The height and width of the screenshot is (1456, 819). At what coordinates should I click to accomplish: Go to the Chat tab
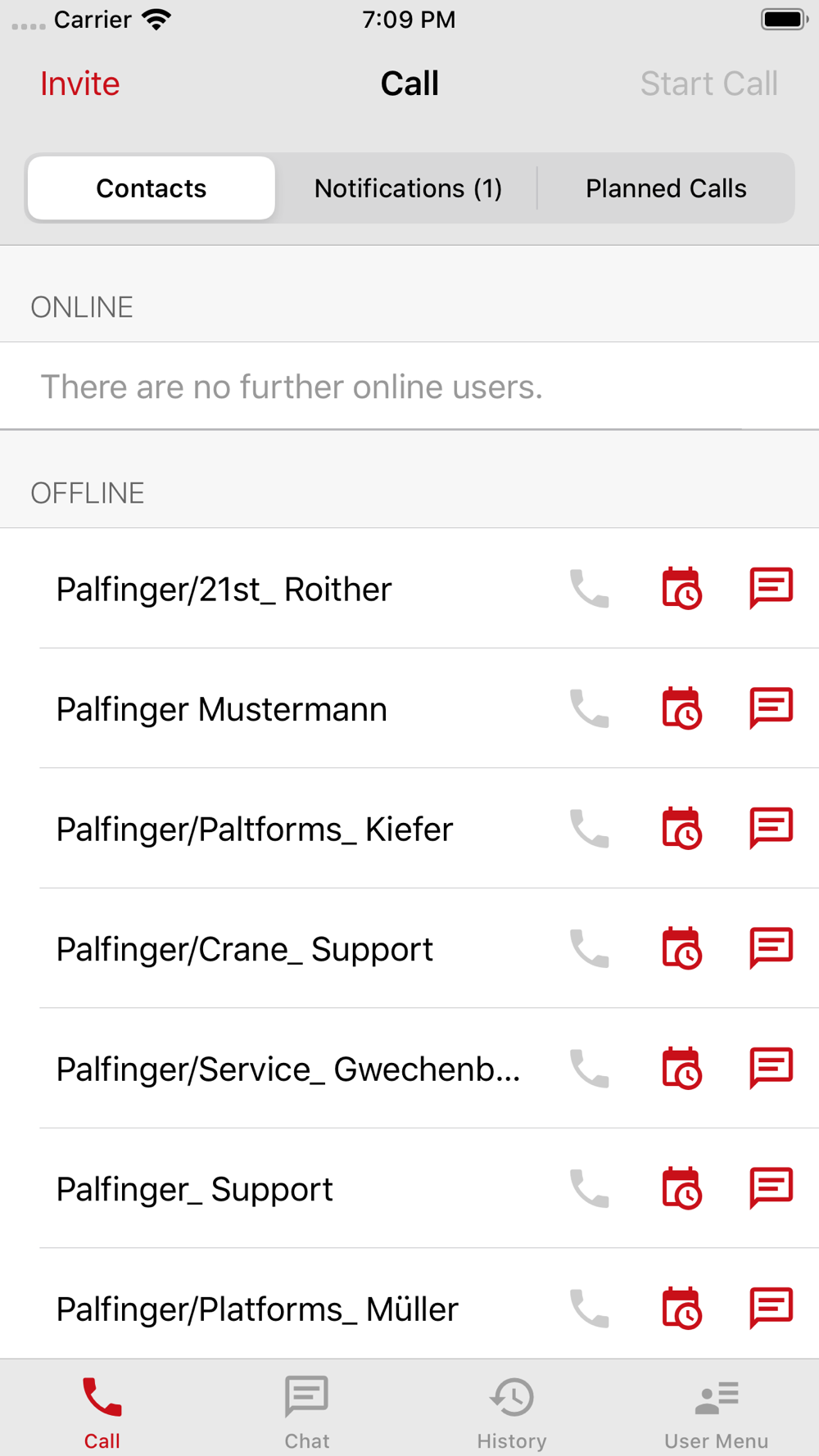(307, 1413)
